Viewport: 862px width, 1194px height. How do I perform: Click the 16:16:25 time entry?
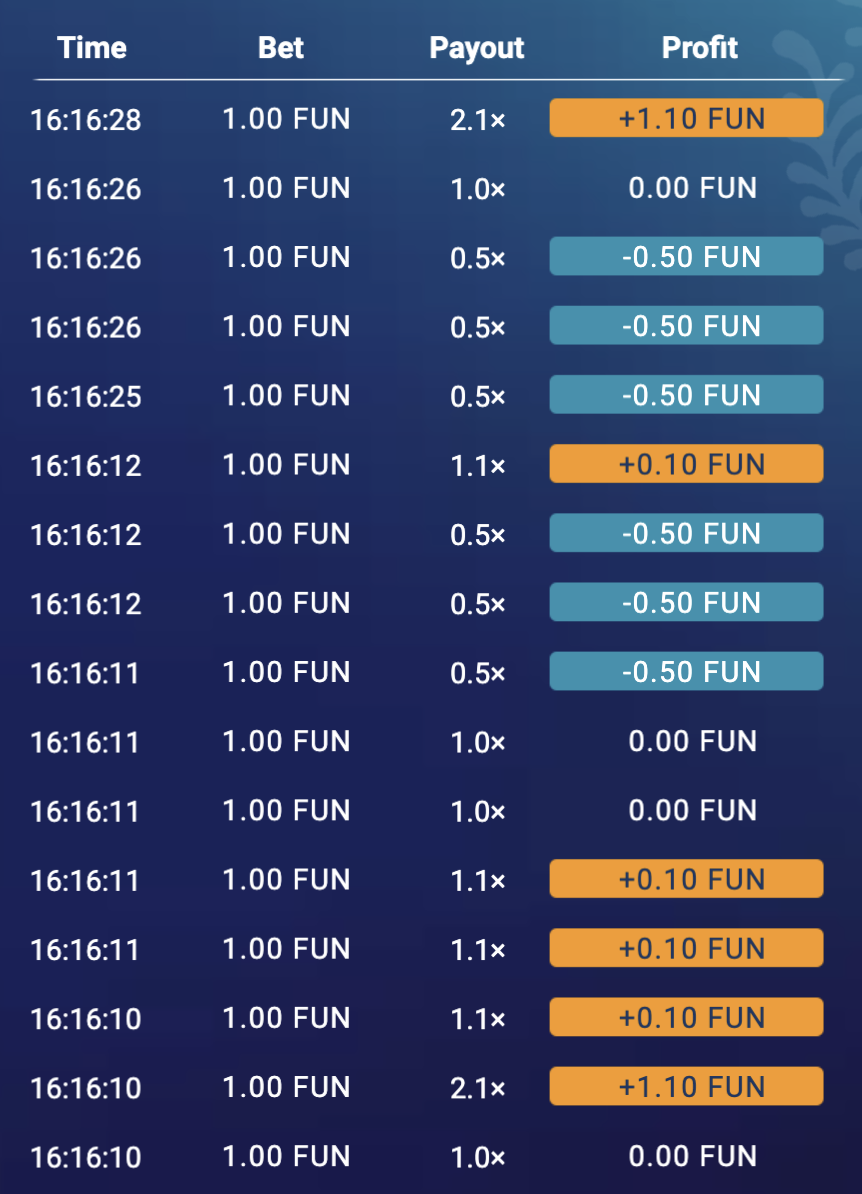[85, 397]
